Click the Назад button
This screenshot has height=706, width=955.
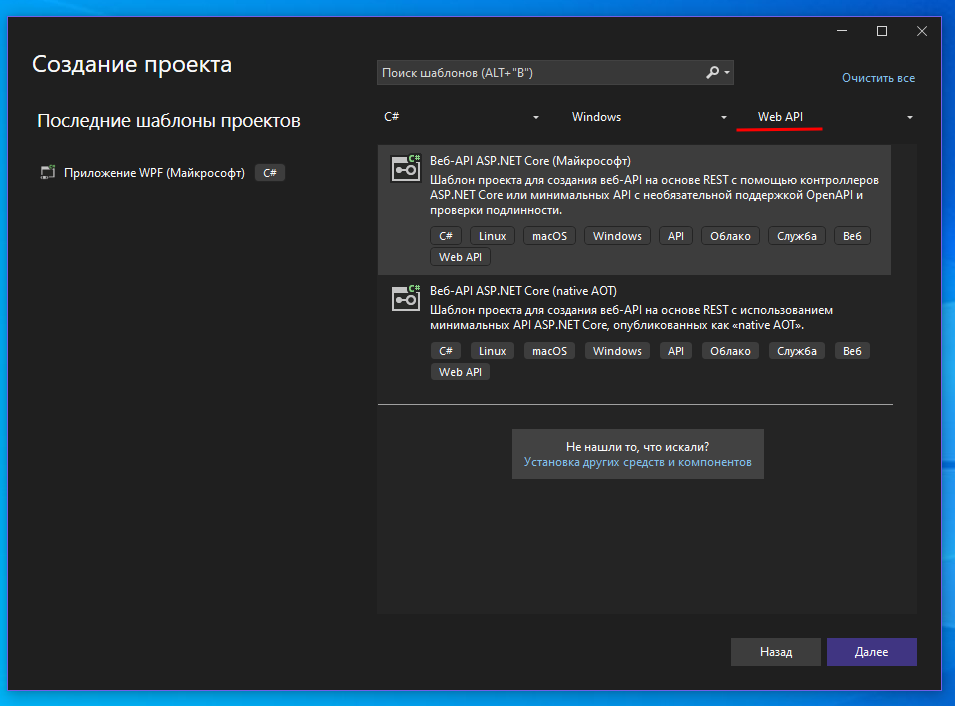[x=775, y=652]
